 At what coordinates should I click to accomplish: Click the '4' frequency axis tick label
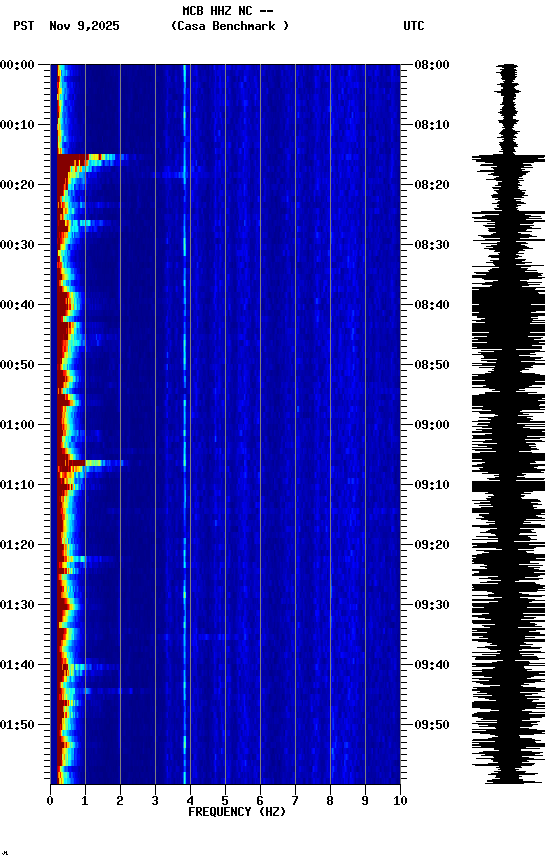pos(190,801)
